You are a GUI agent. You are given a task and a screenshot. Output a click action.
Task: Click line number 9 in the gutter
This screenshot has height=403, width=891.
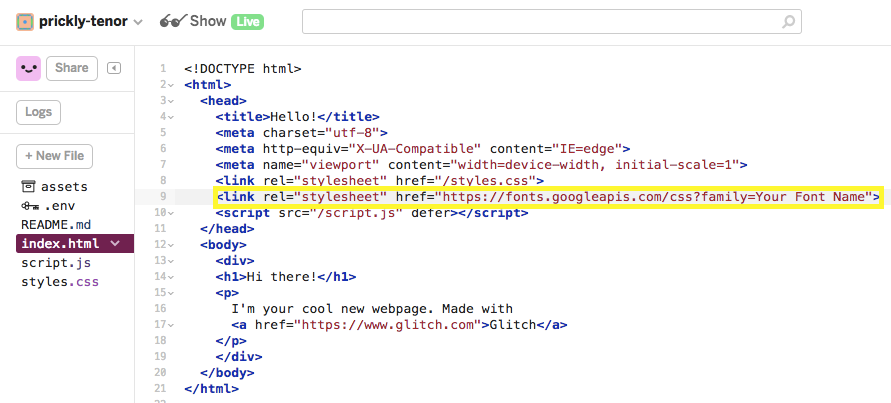tap(163, 197)
